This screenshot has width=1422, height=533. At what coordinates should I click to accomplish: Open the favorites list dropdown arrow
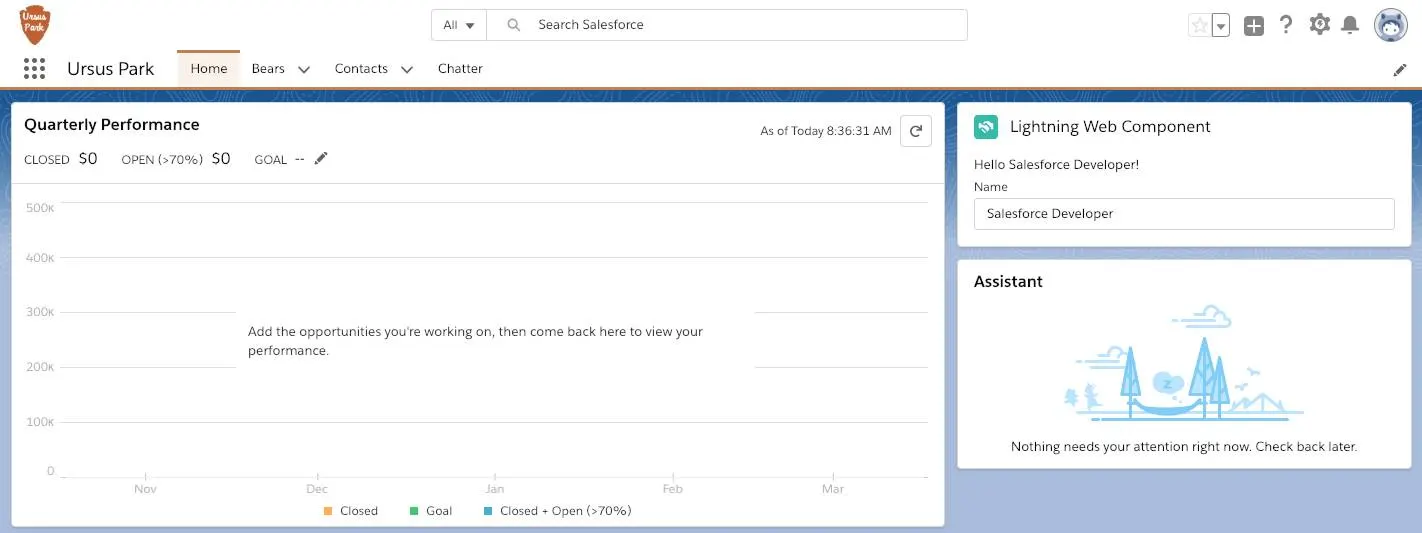click(x=1220, y=26)
